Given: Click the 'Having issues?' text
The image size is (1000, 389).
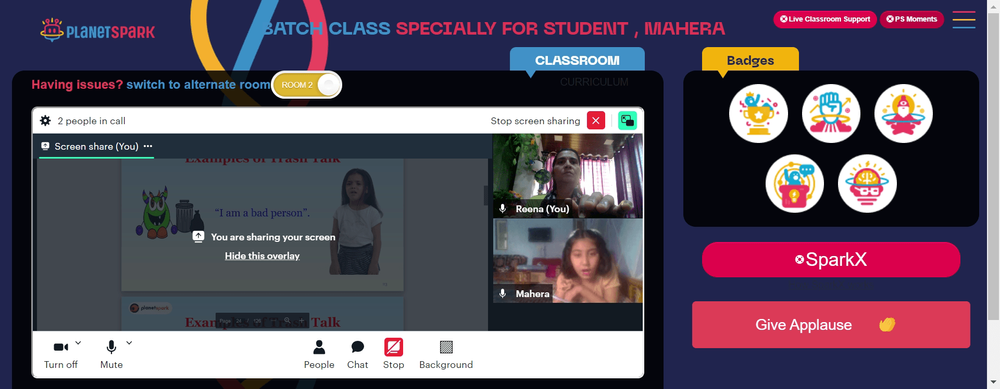Looking at the screenshot, I should tap(77, 84).
